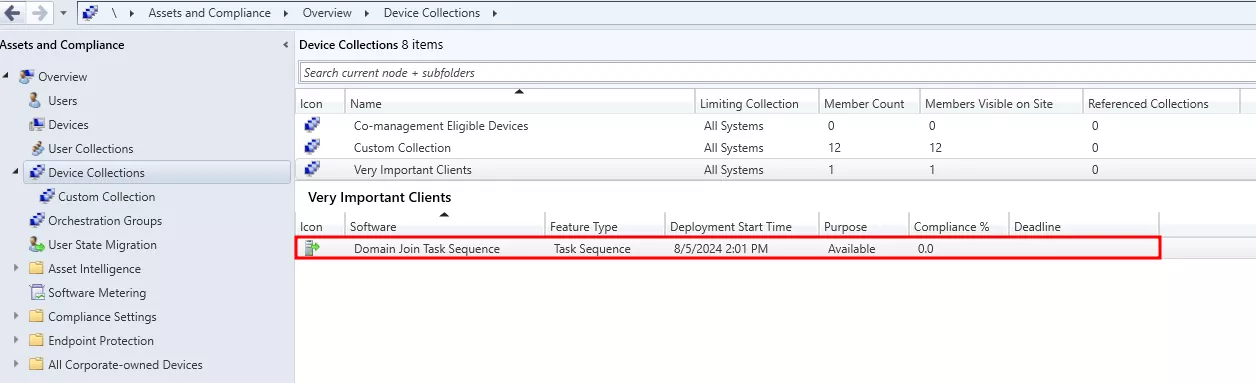Select the Co-management Eligible Devices row name
The width and height of the screenshot is (1256, 383).
point(441,126)
